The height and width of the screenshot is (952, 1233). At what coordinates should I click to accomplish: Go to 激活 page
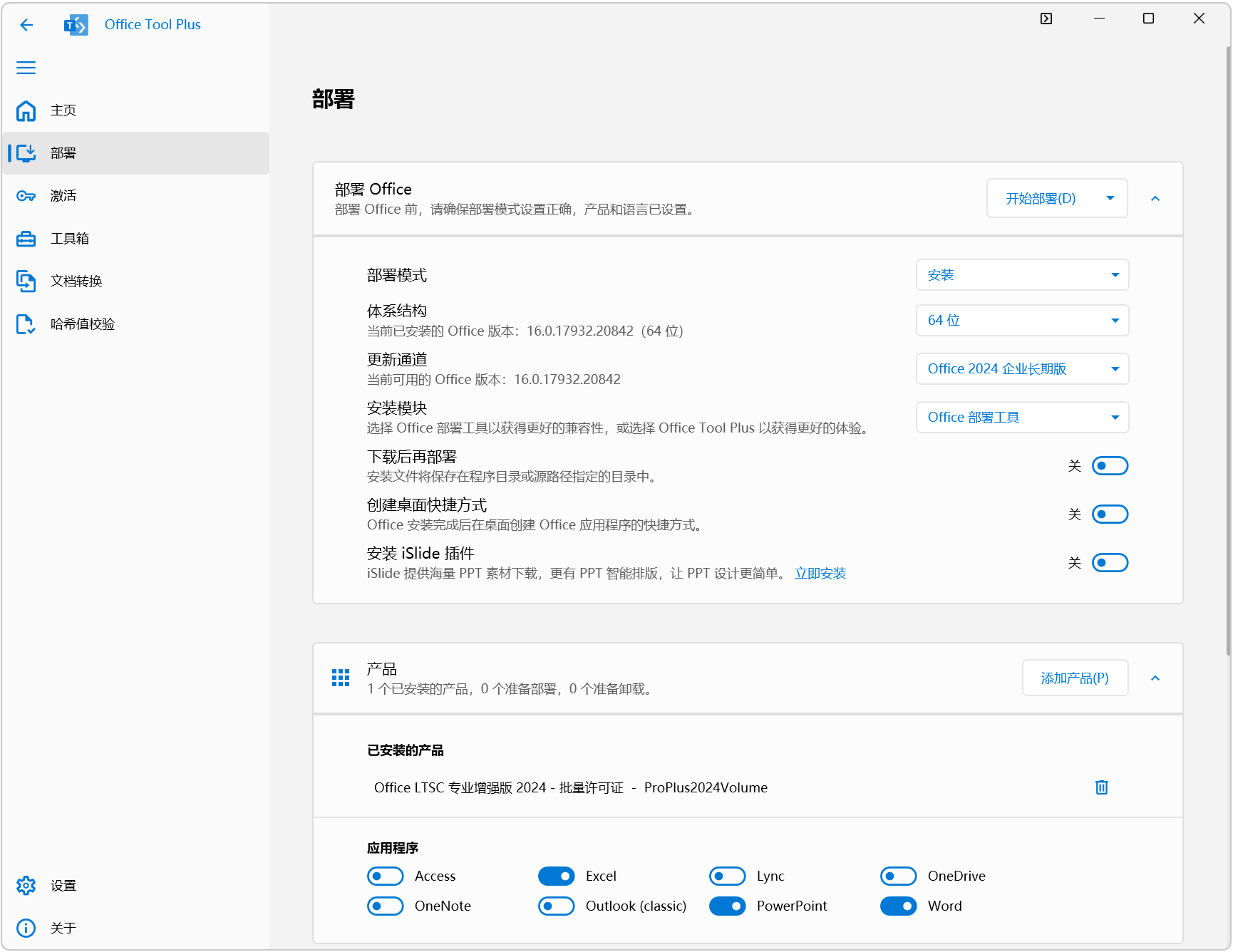[x=135, y=196]
